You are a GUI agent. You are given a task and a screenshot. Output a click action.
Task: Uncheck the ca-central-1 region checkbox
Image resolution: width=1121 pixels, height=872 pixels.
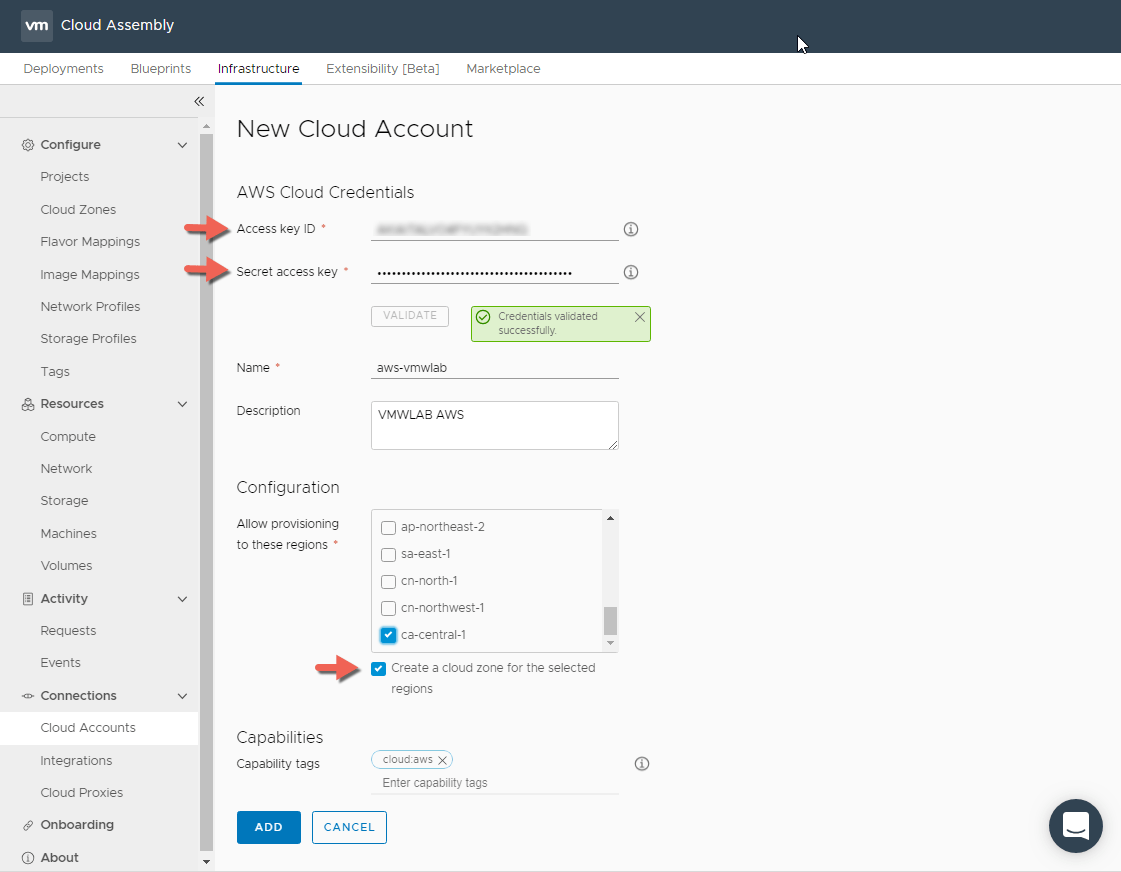[389, 635]
